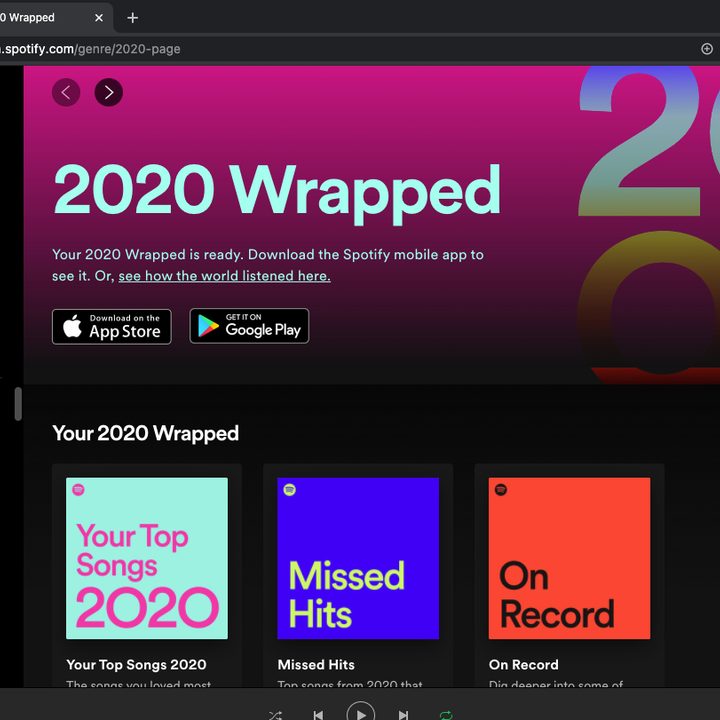This screenshot has height=720, width=720.
Task: Skip to the next track
Action: (x=403, y=715)
